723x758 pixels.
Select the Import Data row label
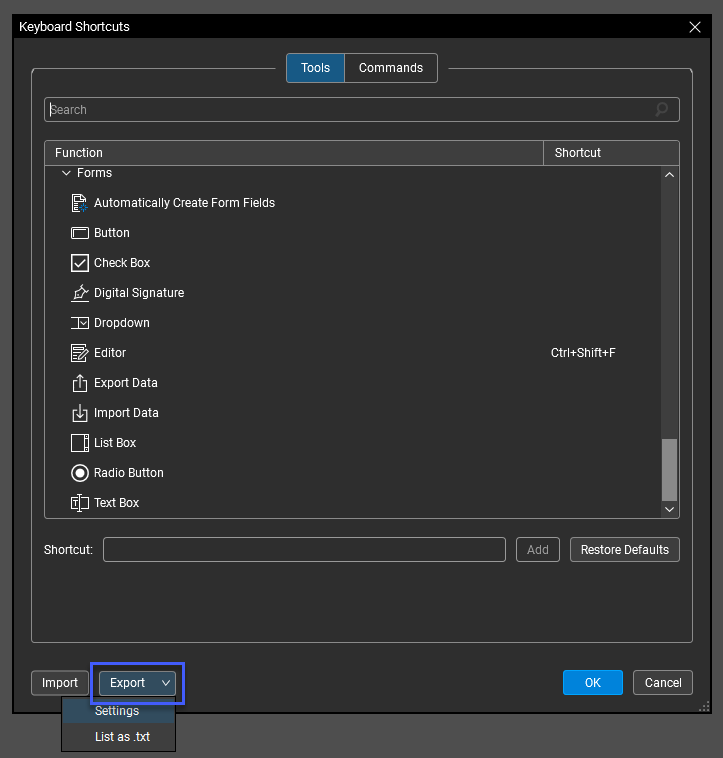coord(126,413)
